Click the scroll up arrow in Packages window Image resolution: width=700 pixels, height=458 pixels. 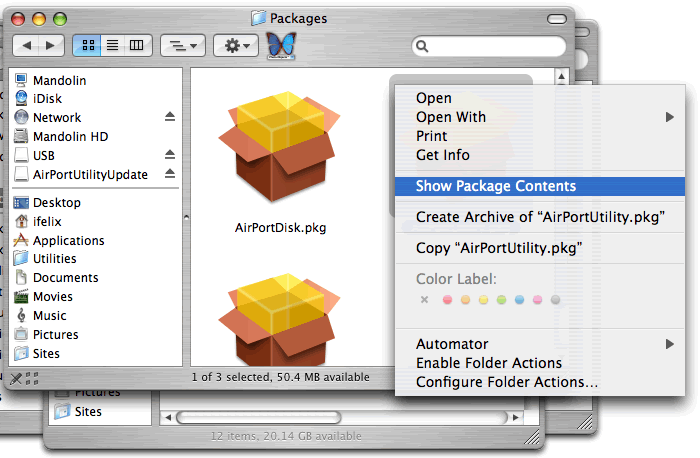coord(562,77)
